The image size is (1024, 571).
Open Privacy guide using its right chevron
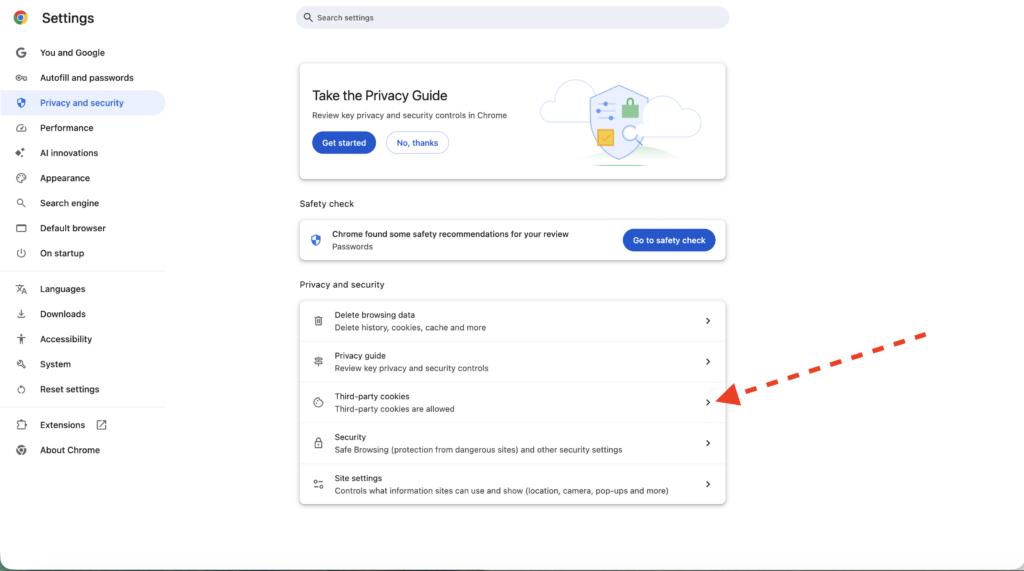708,361
